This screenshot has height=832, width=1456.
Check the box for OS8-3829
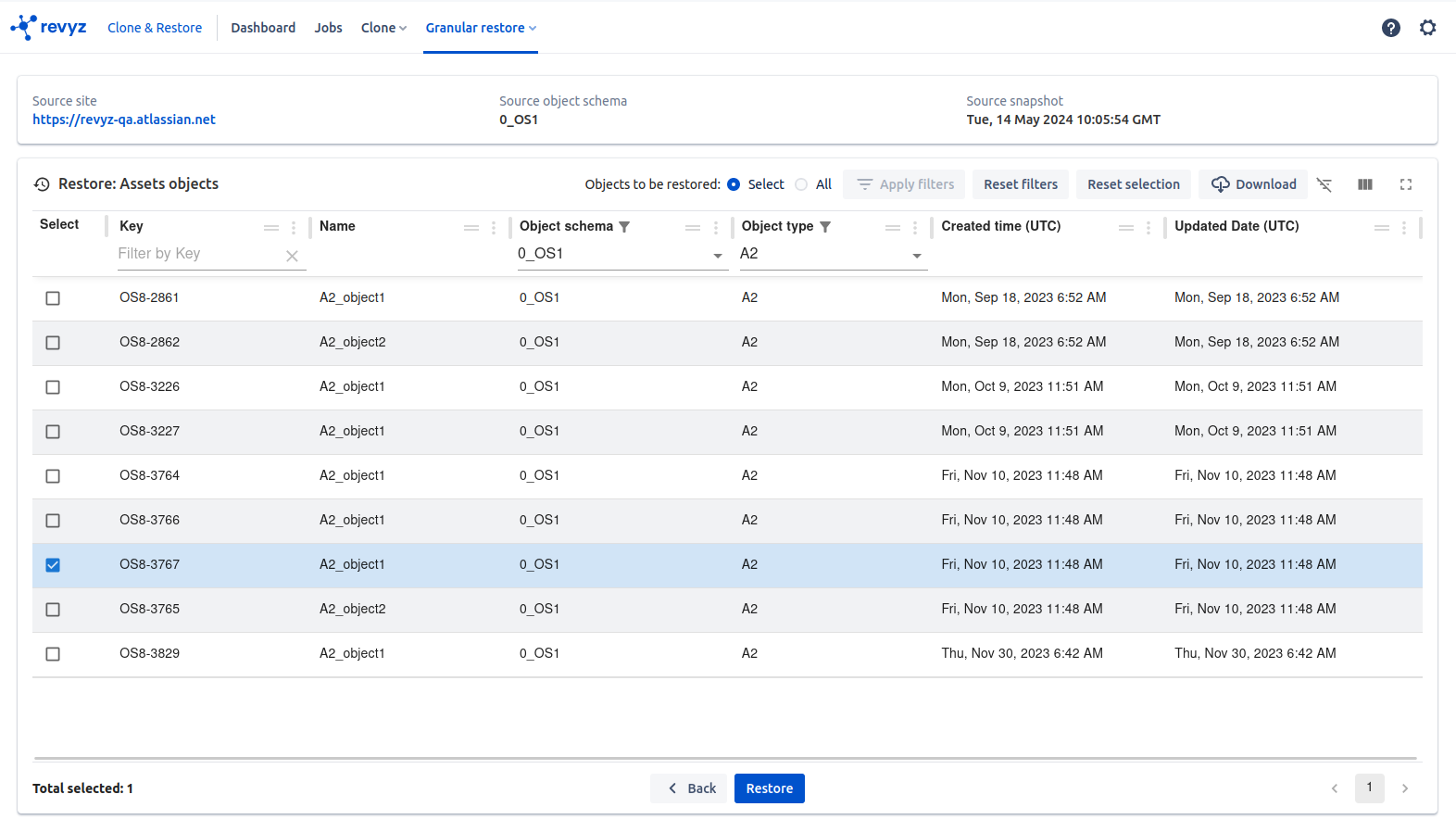[x=53, y=654]
